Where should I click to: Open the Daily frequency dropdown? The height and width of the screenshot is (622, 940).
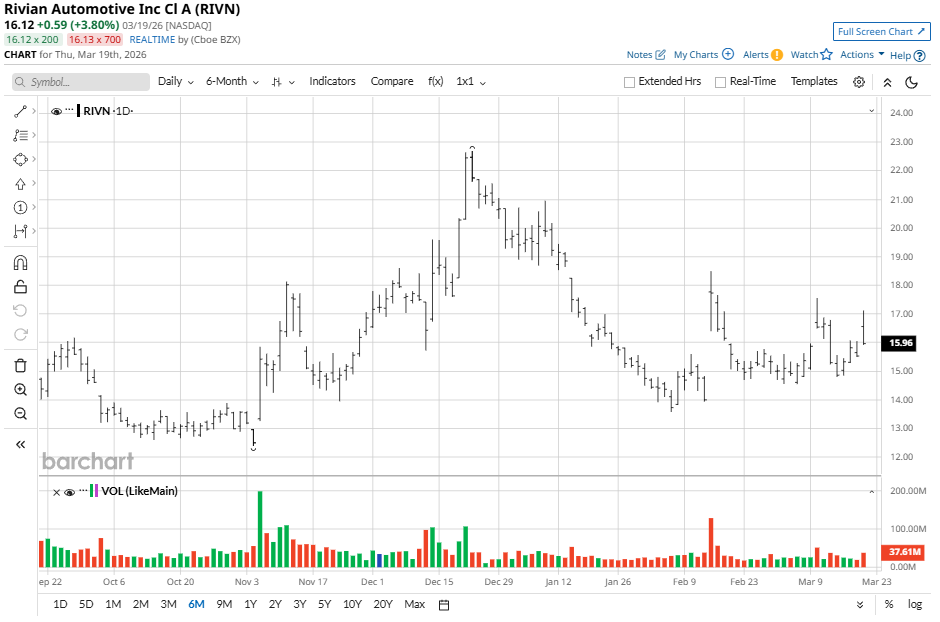click(x=176, y=81)
